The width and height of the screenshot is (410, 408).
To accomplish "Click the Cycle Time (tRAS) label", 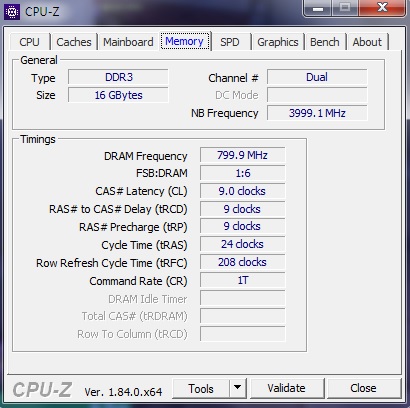I will pos(144,245).
